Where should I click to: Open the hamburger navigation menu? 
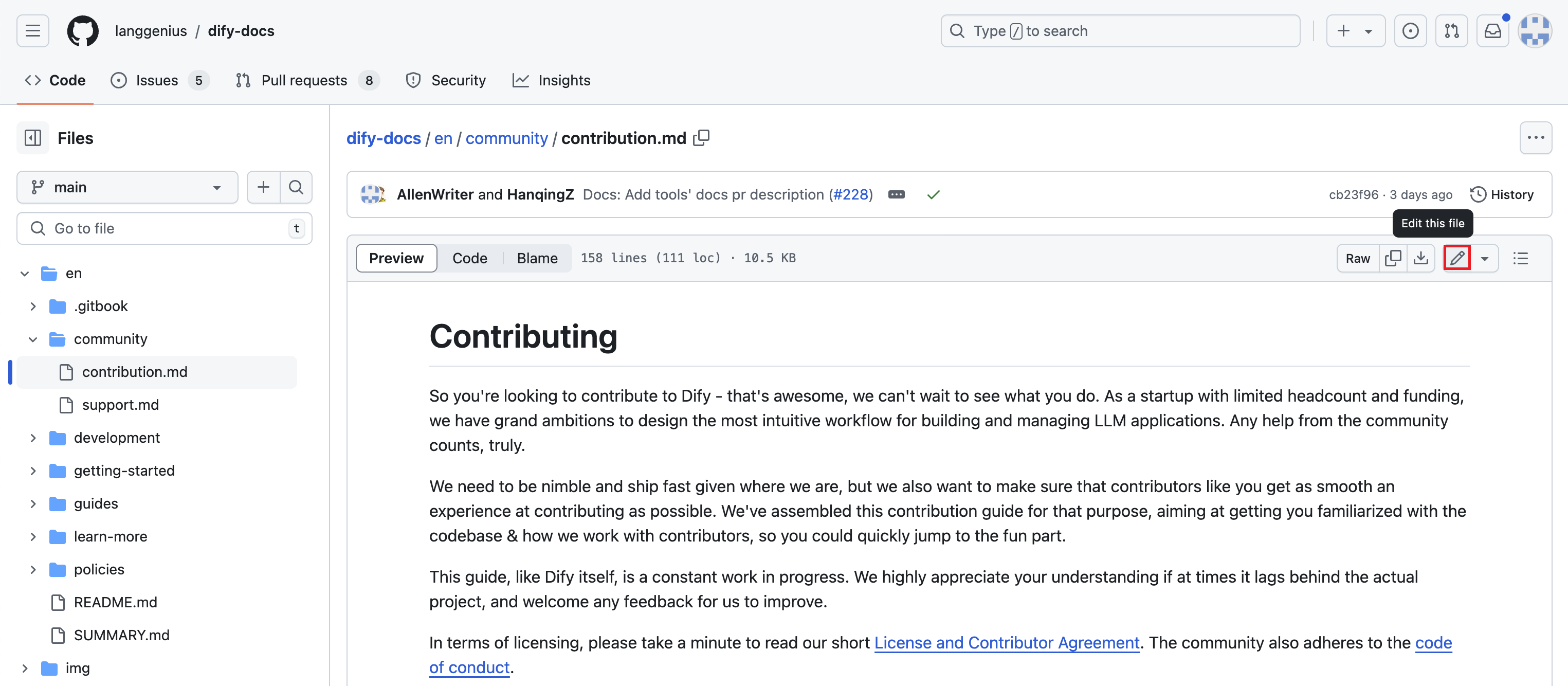(x=33, y=31)
